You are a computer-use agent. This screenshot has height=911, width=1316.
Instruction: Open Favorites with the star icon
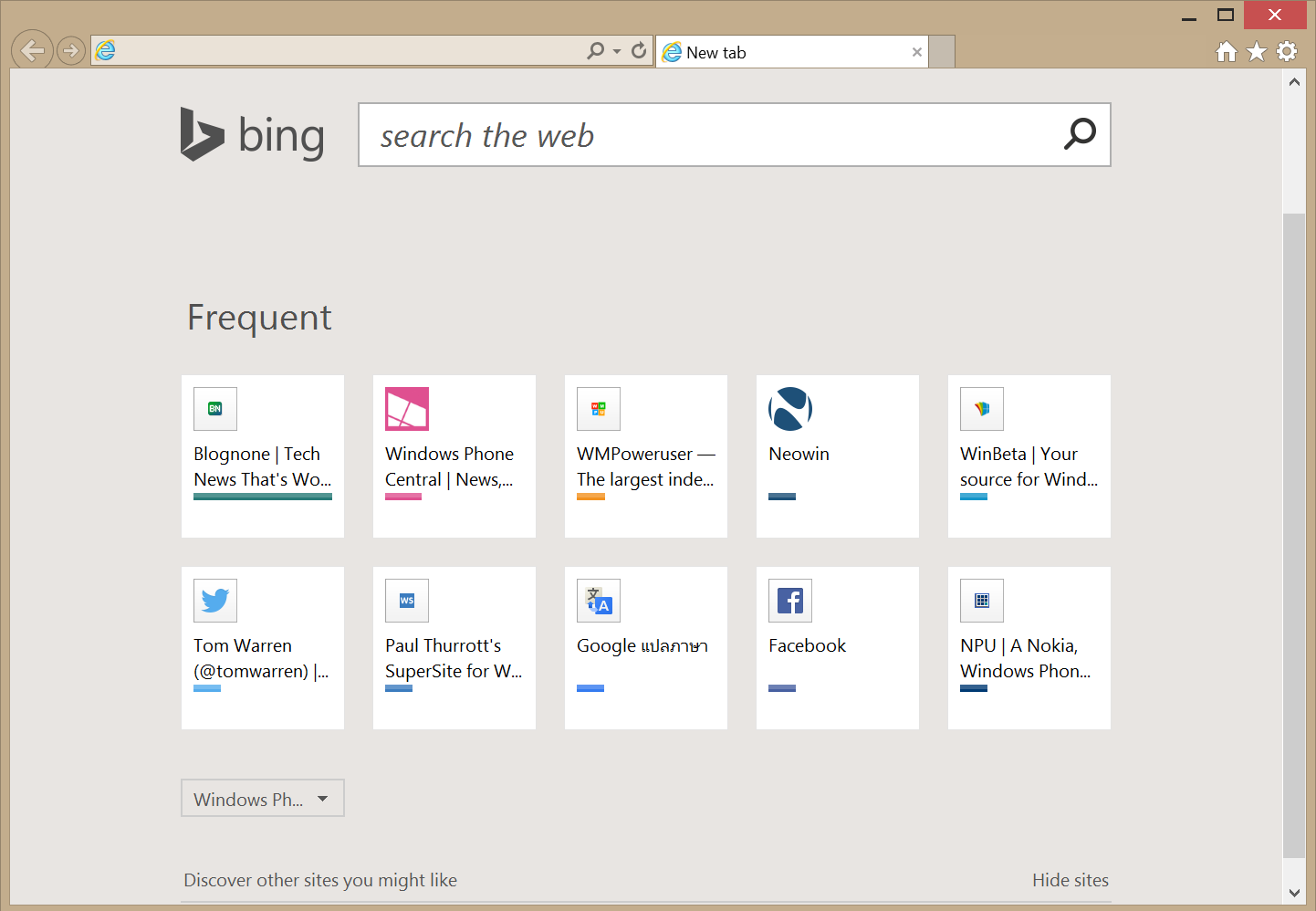pyautogui.click(x=1257, y=51)
